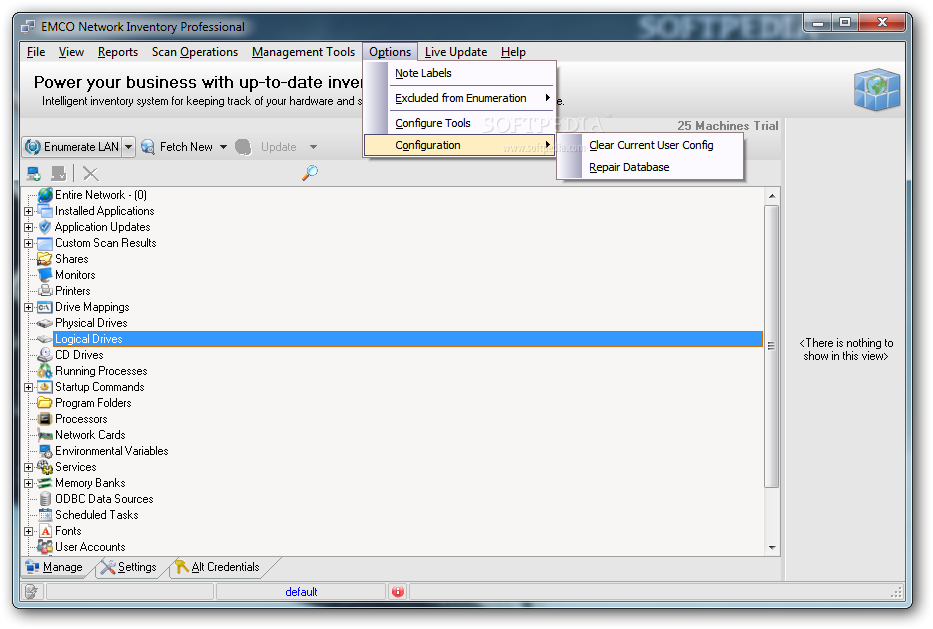Click the Fetch New button
933x629 pixels.
point(178,147)
